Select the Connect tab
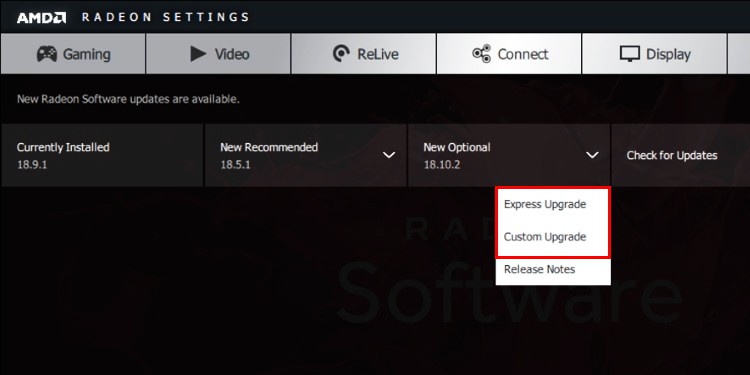 [509, 54]
